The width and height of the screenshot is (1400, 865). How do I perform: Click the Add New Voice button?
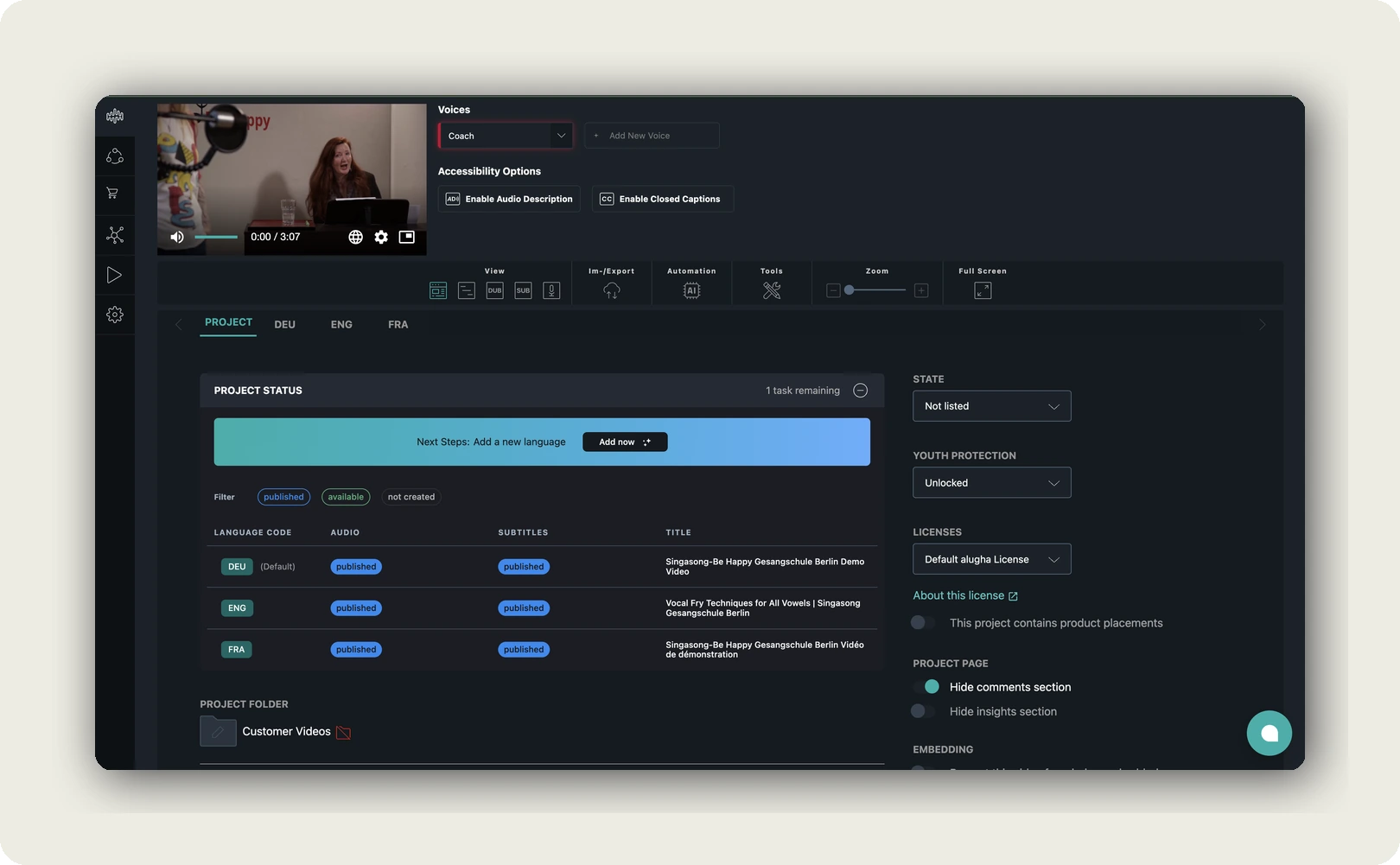(x=652, y=136)
